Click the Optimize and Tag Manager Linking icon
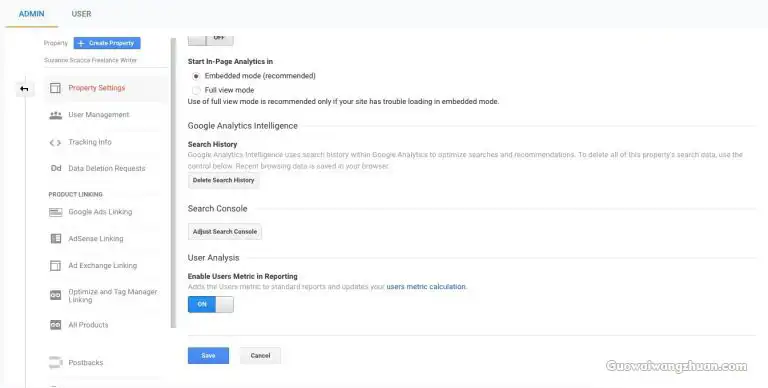 [x=55, y=295]
